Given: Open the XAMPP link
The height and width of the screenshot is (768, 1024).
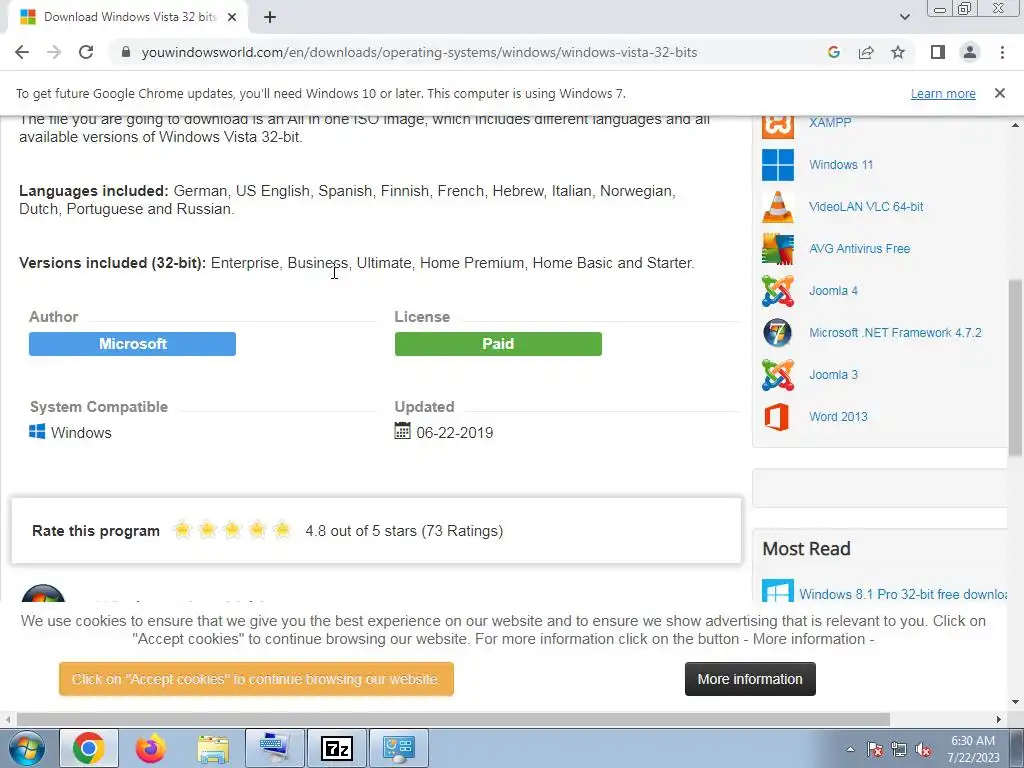Looking at the screenshot, I should (x=830, y=122).
